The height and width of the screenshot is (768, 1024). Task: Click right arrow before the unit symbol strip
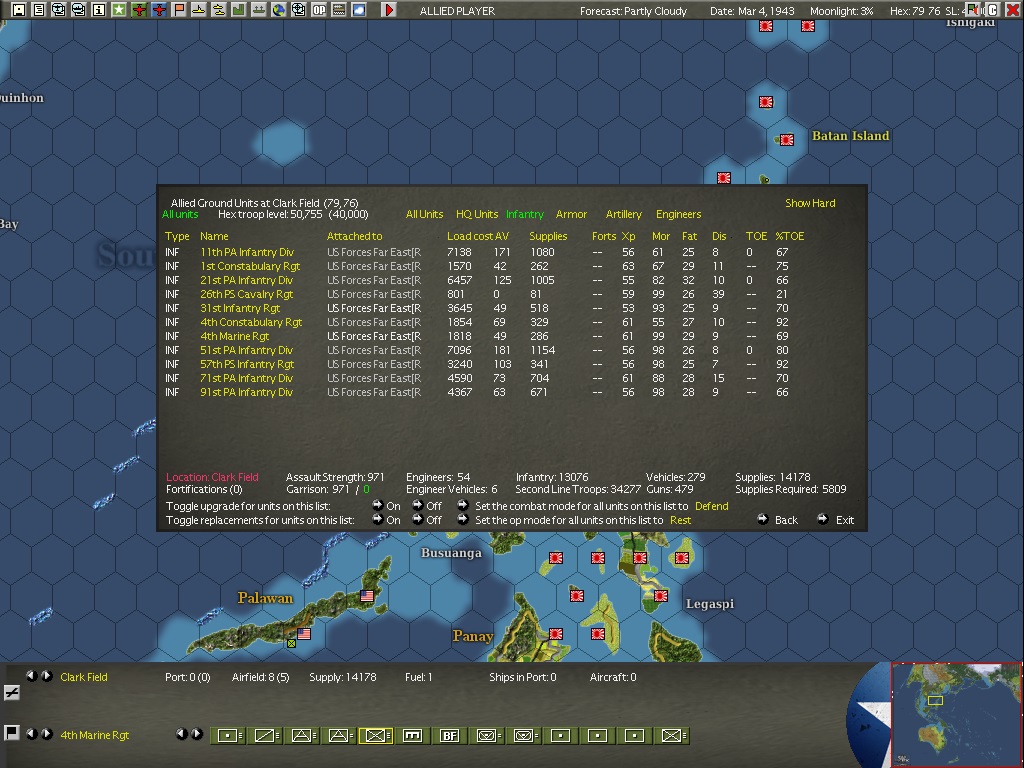(197, 734)
